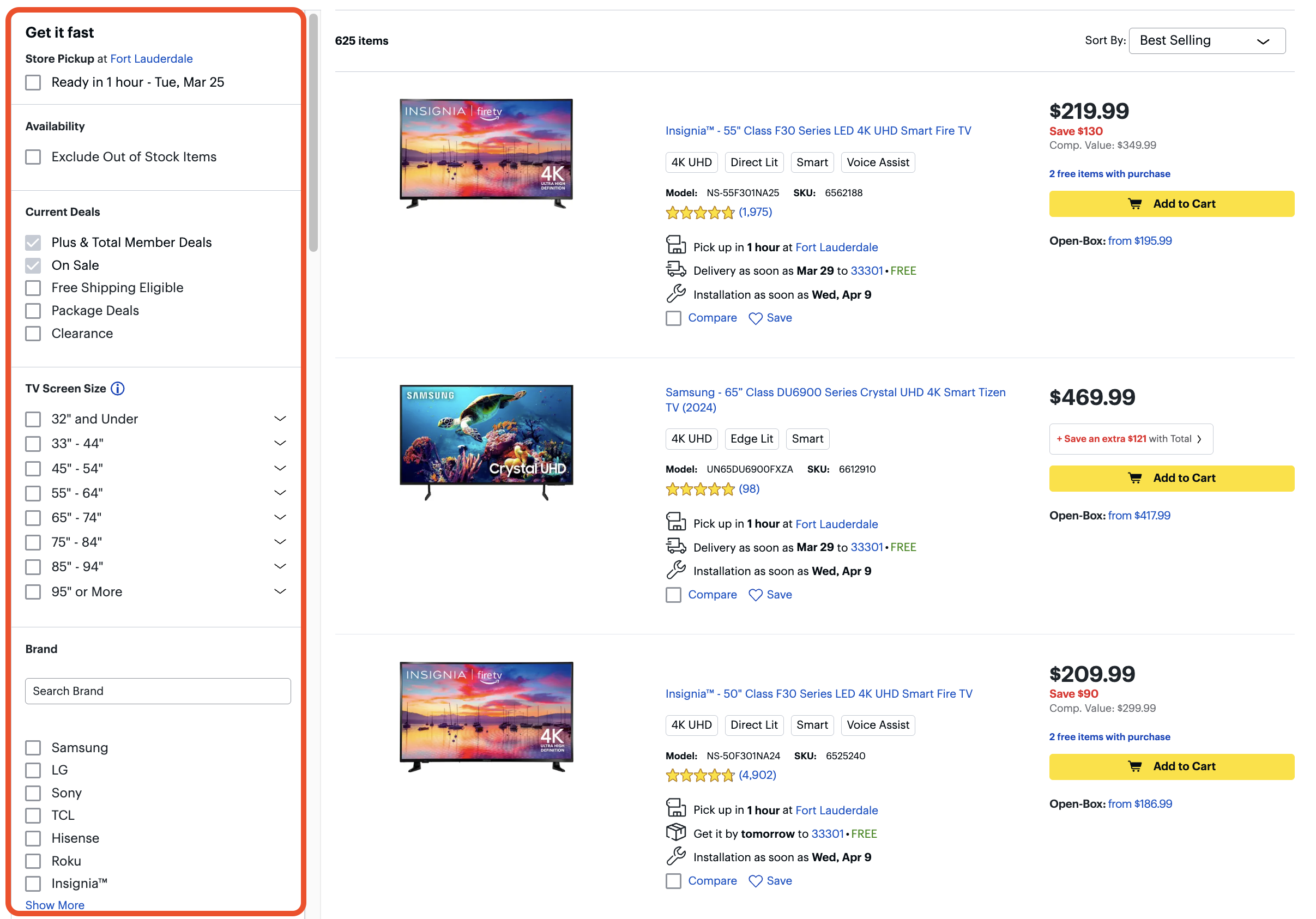Expand the 55" - 64" size options
The height and width of the screenshot is (919, 1316).
(280, 493)
